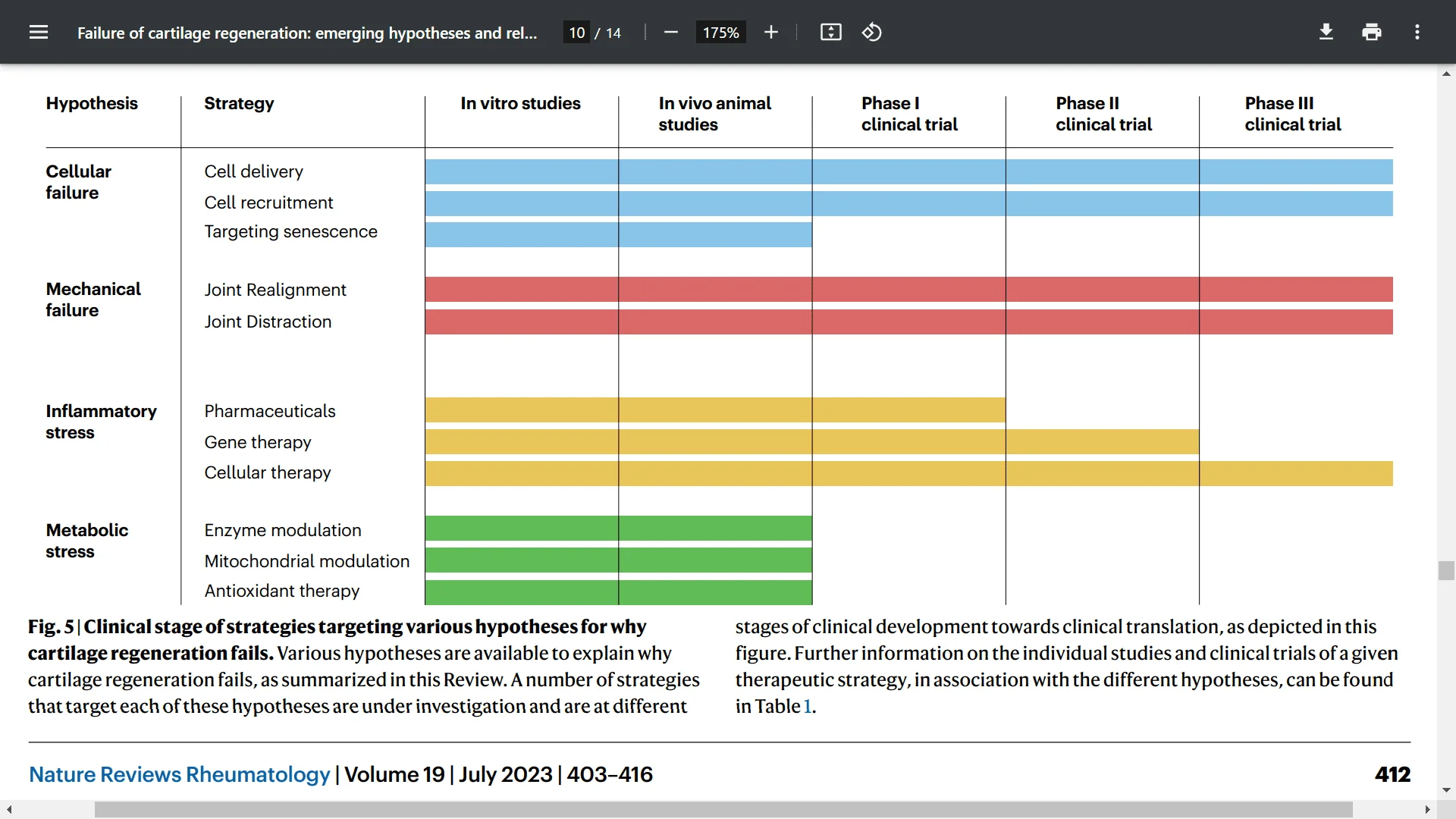The height and width of the screenshot is (819, 1456).
Task: Click the 'Hypothesis' column header
Action: [x=92, y=103]
